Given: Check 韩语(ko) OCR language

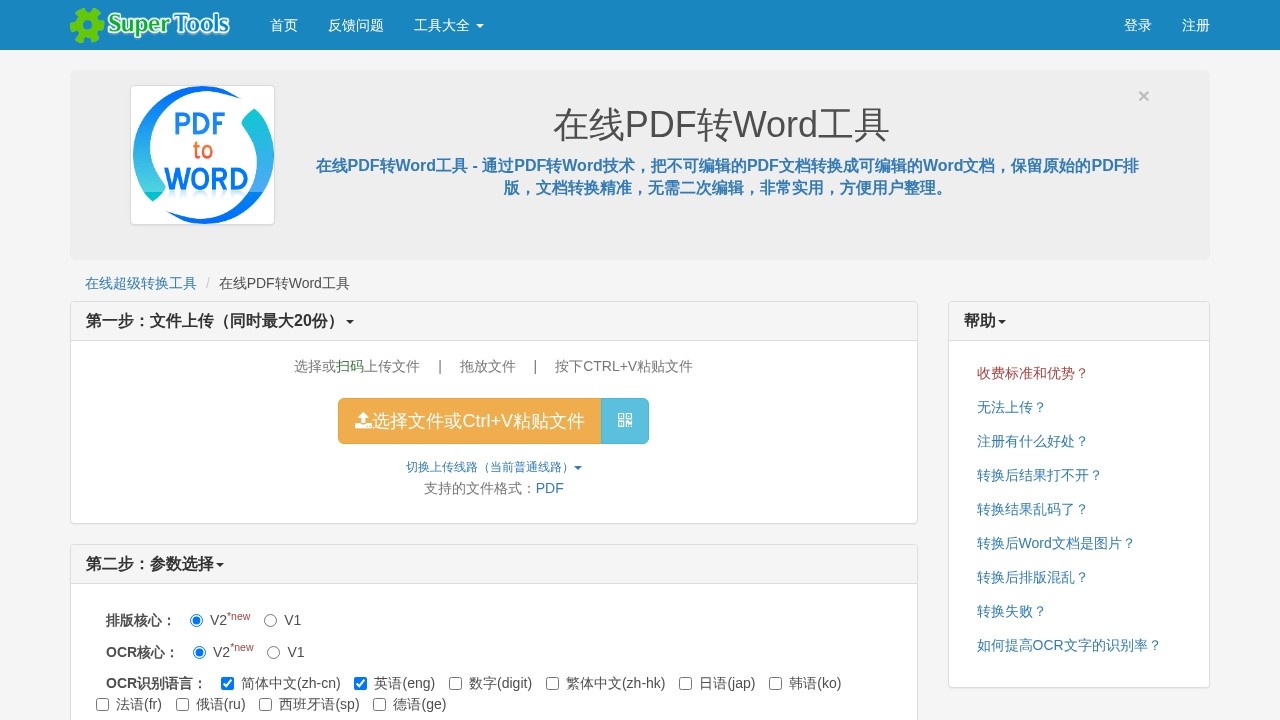Looking at the screenshot, I should [775, 684].
